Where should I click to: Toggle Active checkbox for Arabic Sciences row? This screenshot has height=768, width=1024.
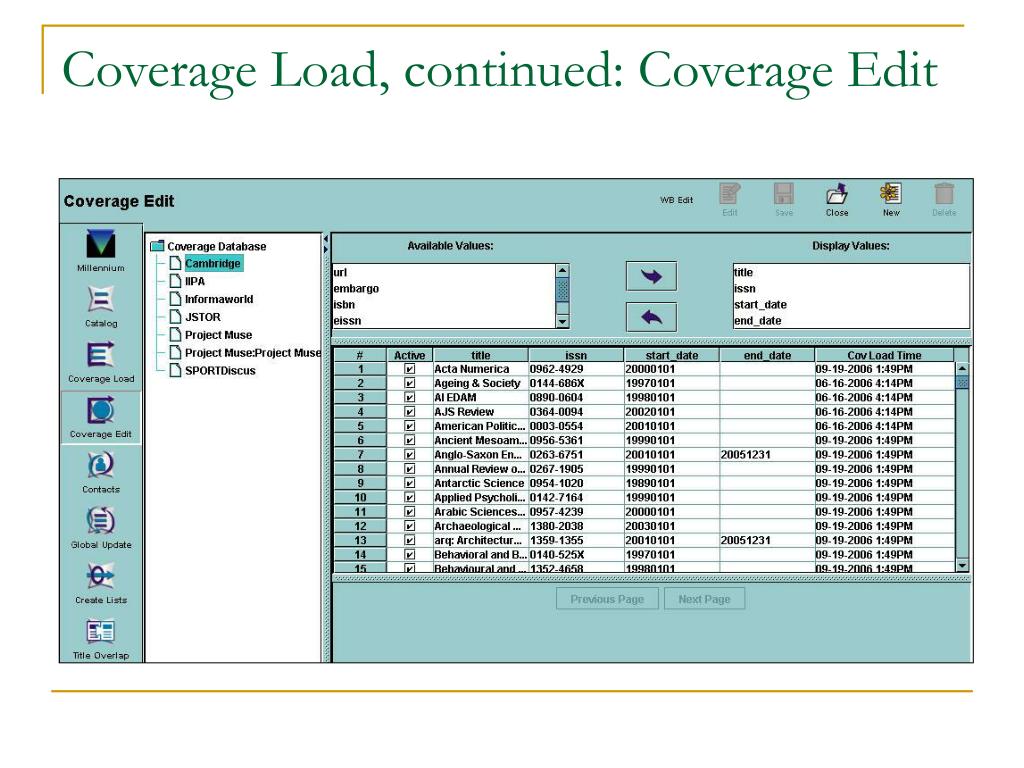click(x=409, y=512)
